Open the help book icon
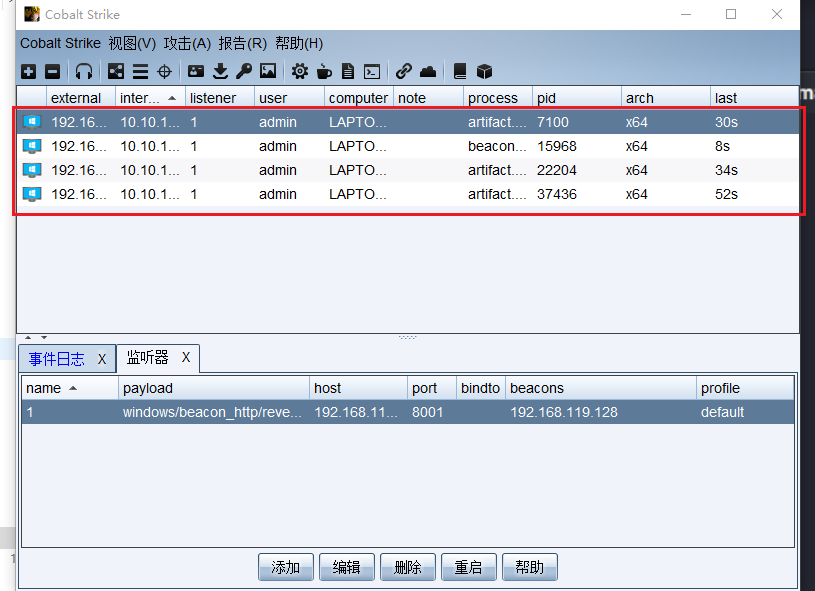 [x=460, y=71]
